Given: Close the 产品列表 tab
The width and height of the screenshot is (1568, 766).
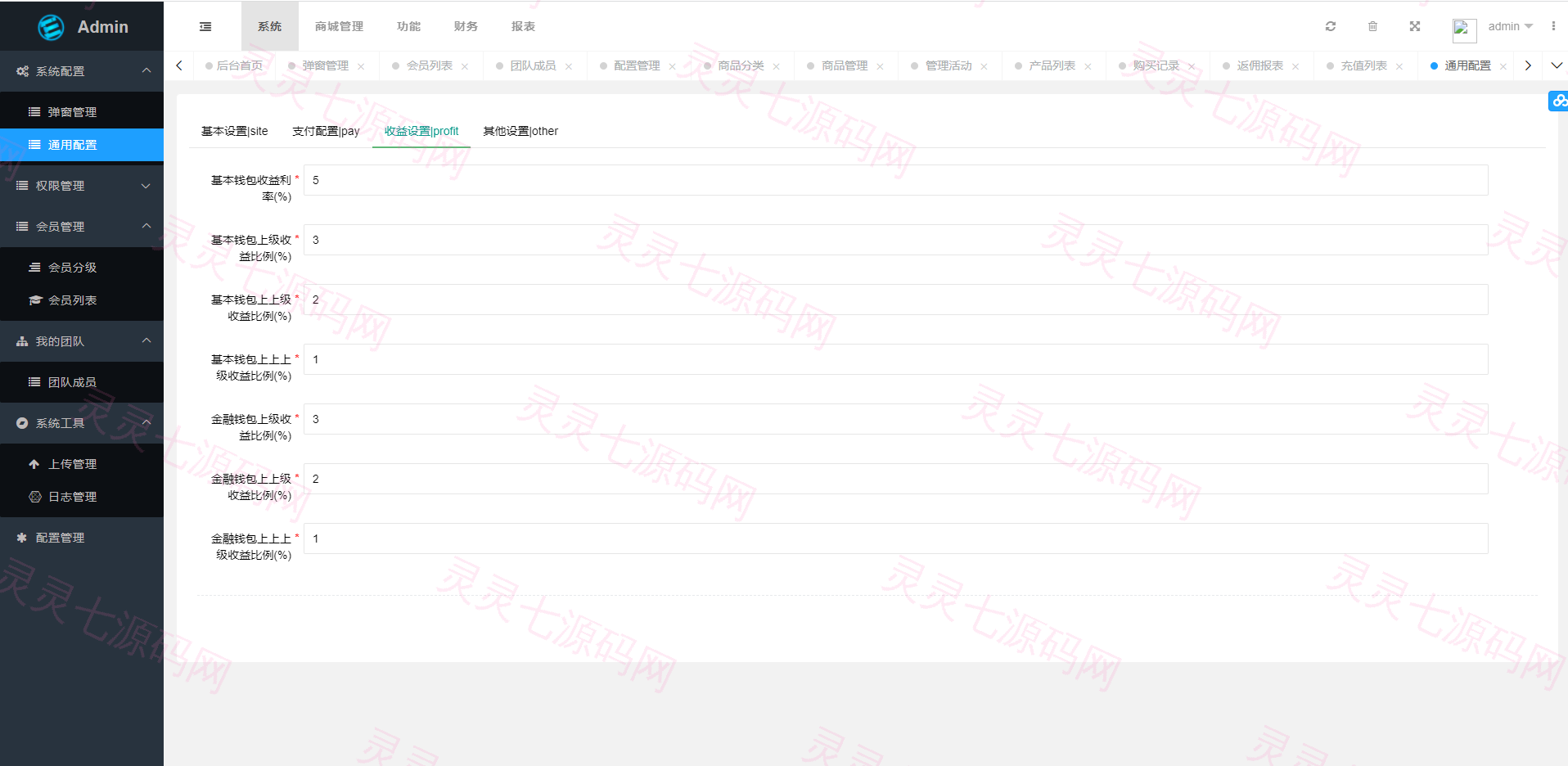Looking at the screenshot, I should (1088, 66).
